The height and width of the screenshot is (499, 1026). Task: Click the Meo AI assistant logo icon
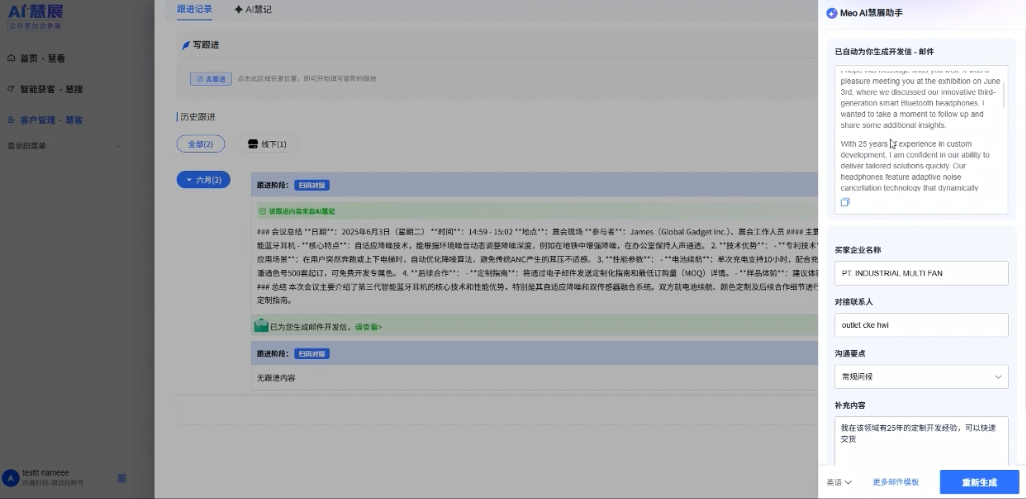pos(831,12)
